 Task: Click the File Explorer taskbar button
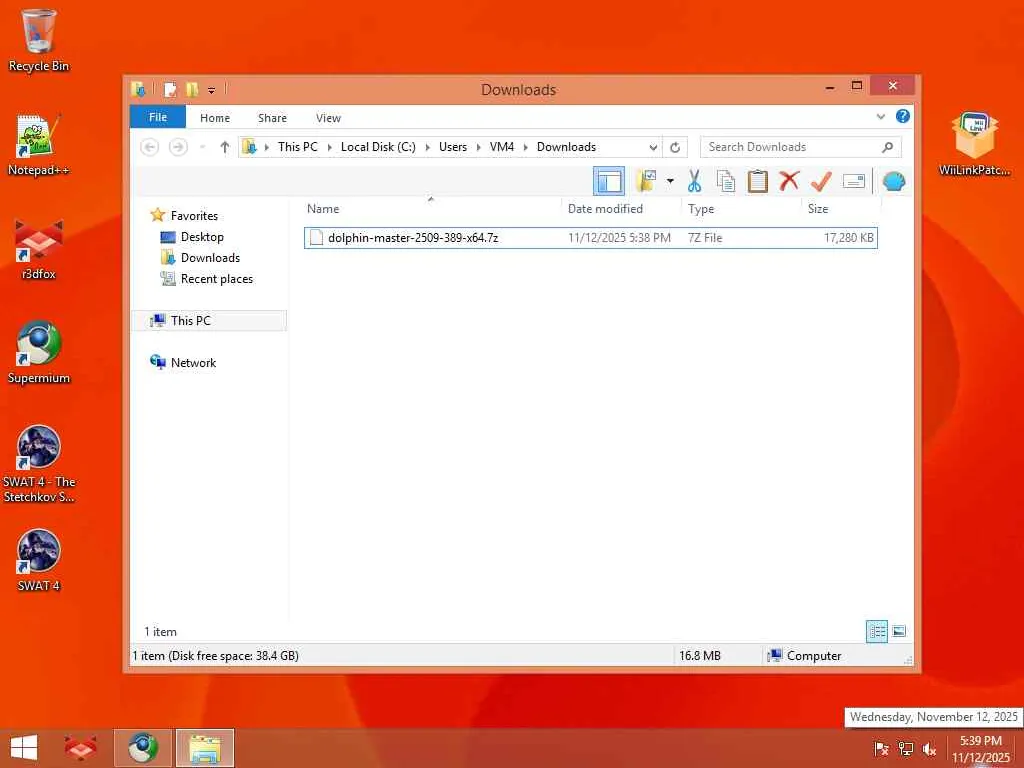click(x=204, y=748)
